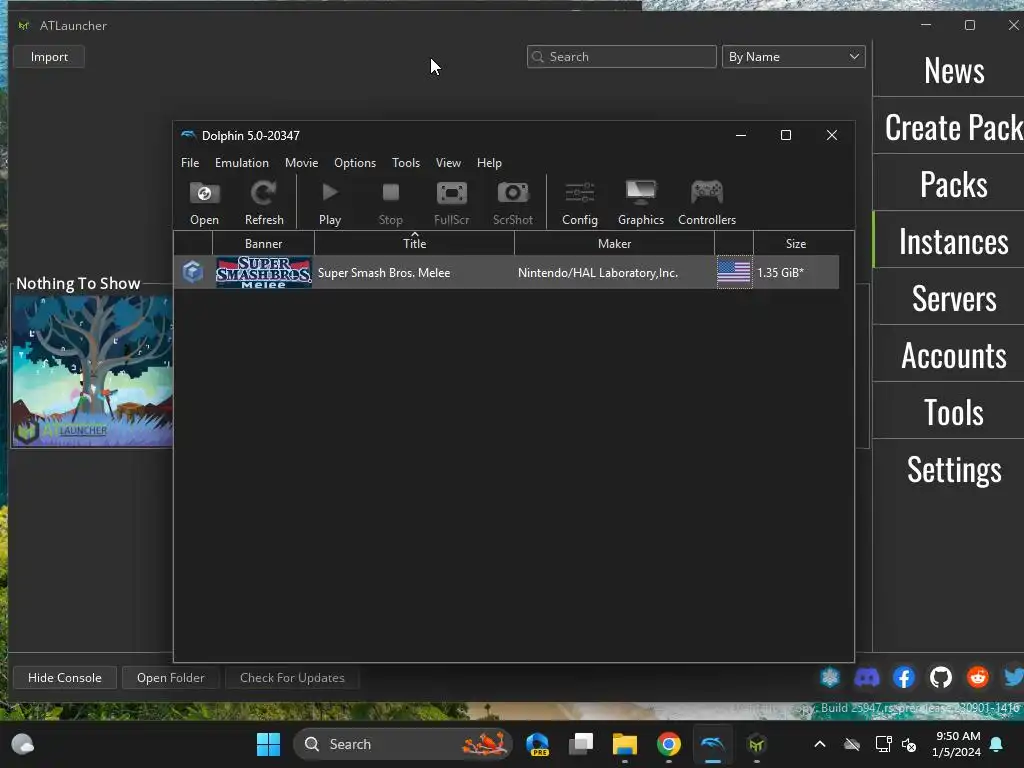Click the Play button in Dolphin toolbar
This screenshot has width=1024, height=768.
(330, 203)
